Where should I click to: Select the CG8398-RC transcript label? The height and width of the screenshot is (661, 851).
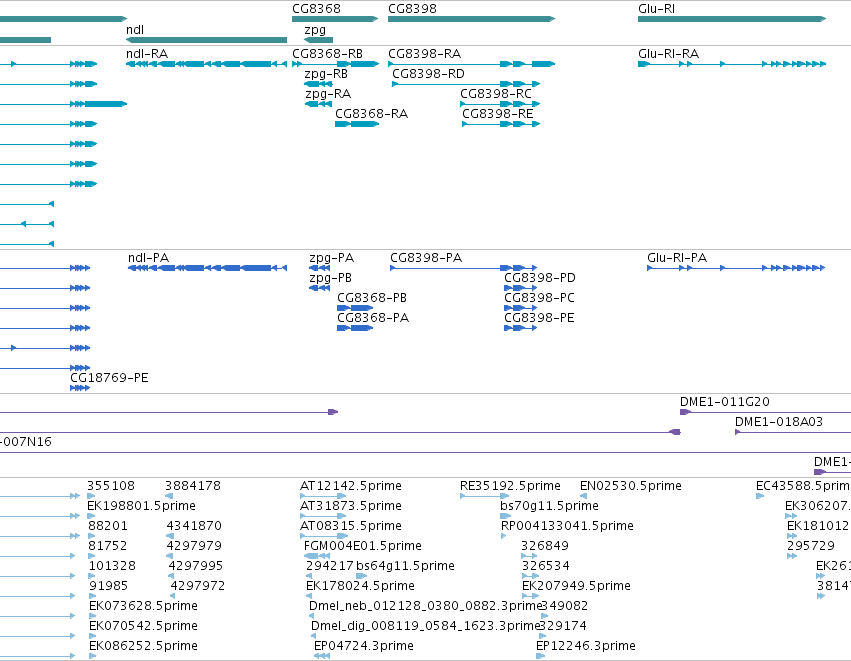[x=496, y=94]
